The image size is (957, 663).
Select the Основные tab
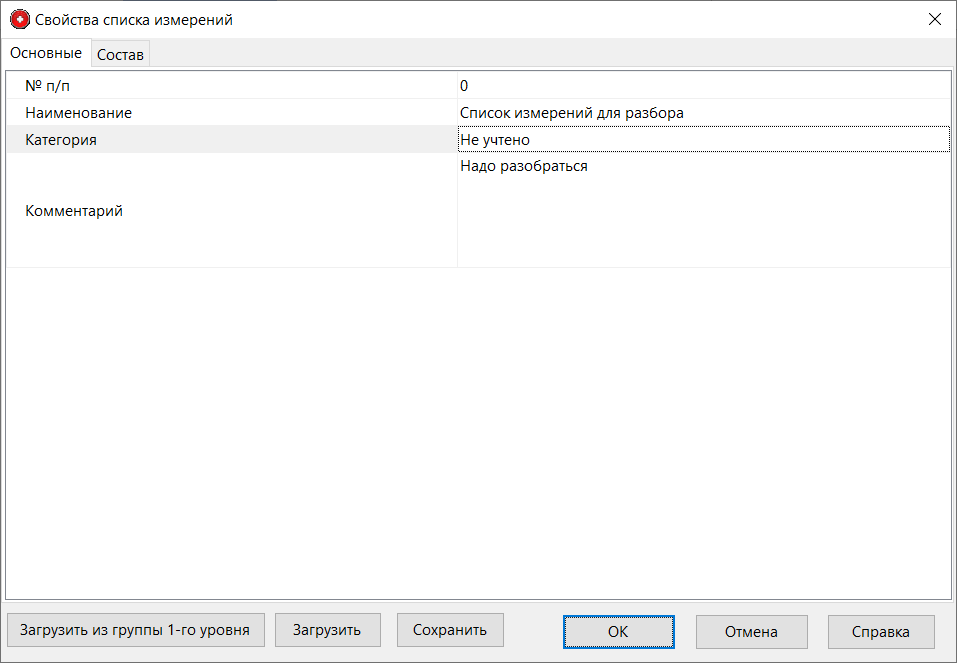coord(45,53)
